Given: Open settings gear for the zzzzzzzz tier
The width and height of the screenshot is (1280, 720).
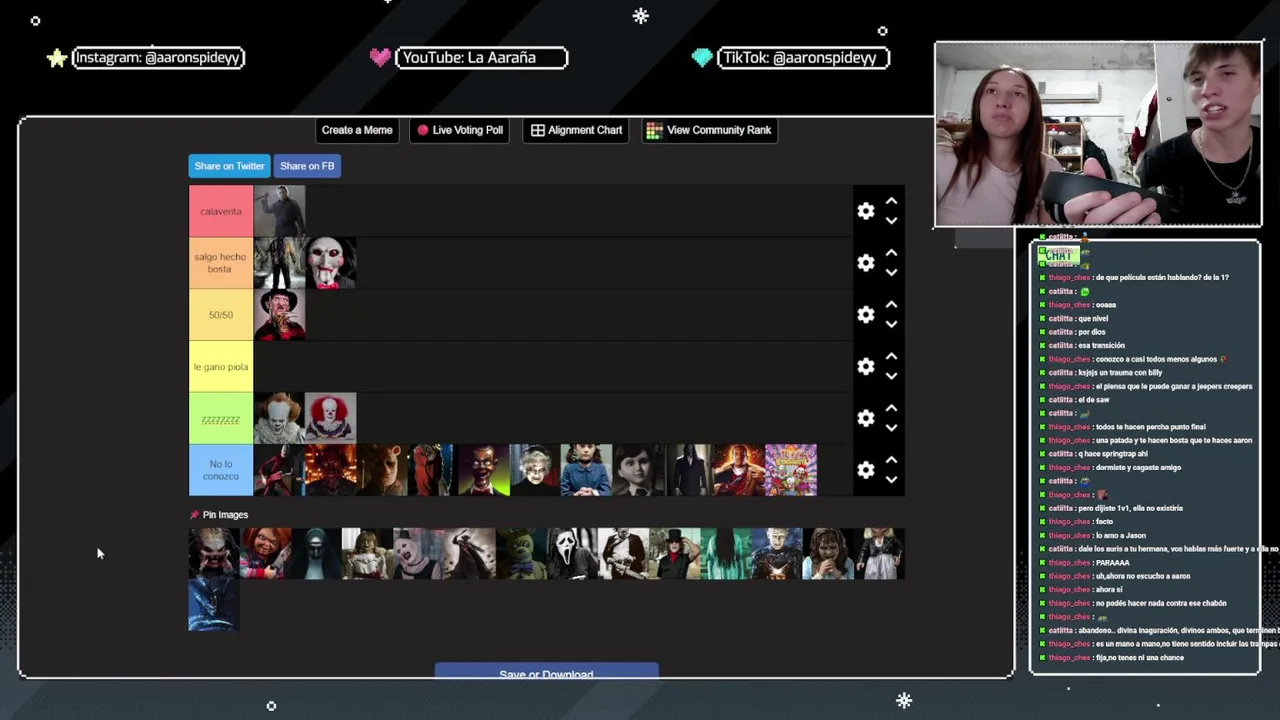Looking at the screenshot, I should [x=866, y=419].
